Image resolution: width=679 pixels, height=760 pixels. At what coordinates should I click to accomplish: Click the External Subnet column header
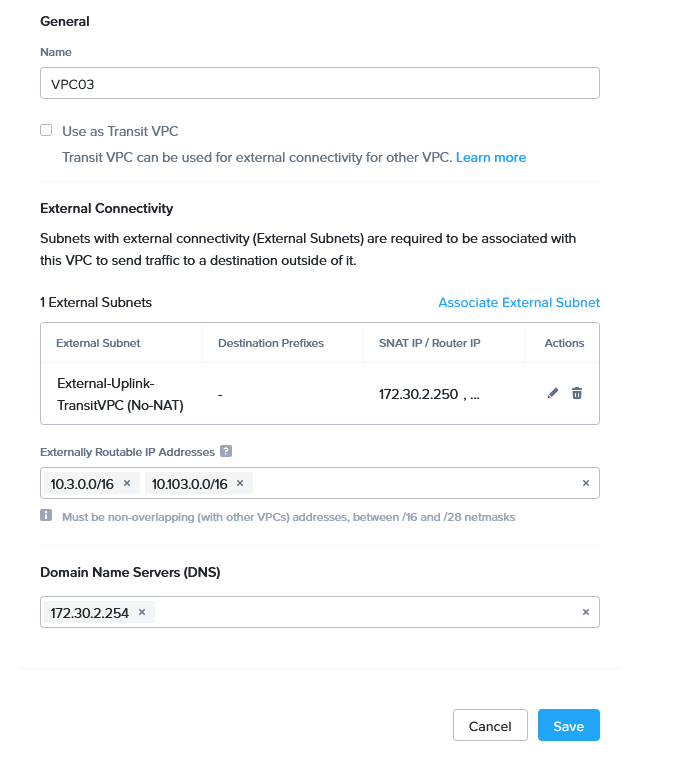pyautogui.click(x=98, y=343)
